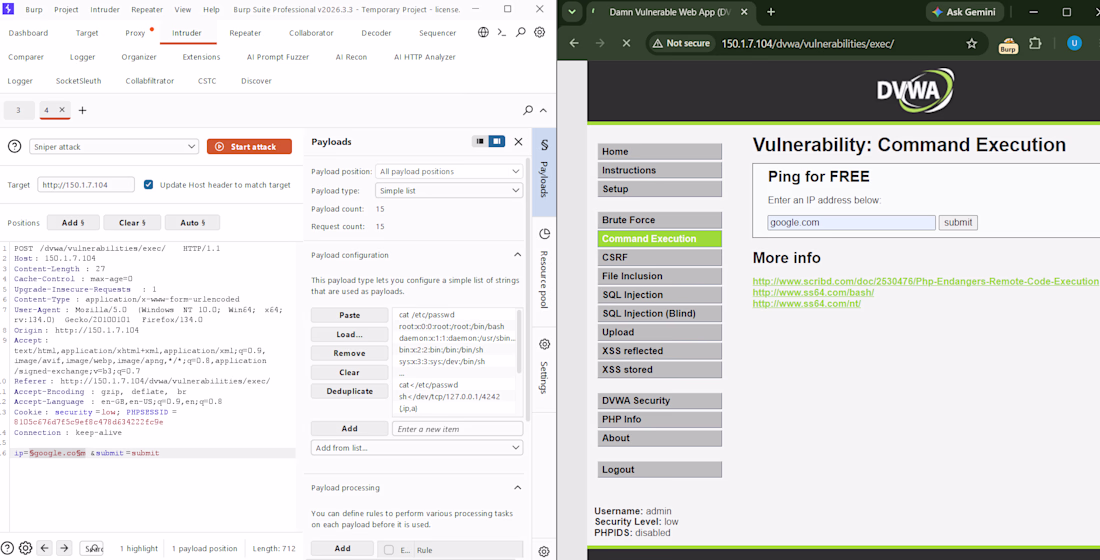Open DVWA Security in sidebar menu
The width and height of the screenshot is (1100, 560).
[x=659, y=401]
